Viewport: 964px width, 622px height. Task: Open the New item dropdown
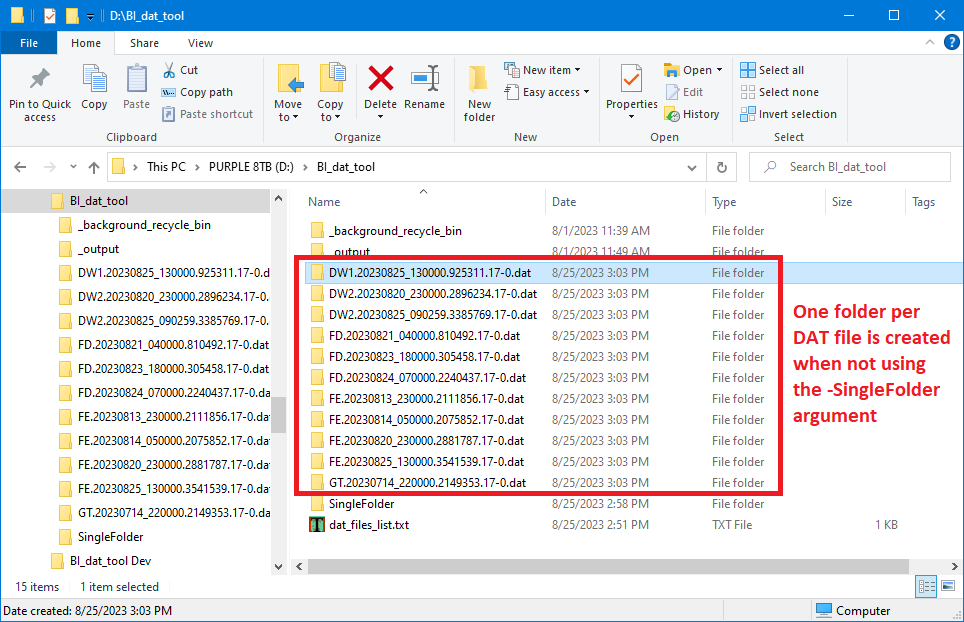pyautogui.click(x=542, y=70)
